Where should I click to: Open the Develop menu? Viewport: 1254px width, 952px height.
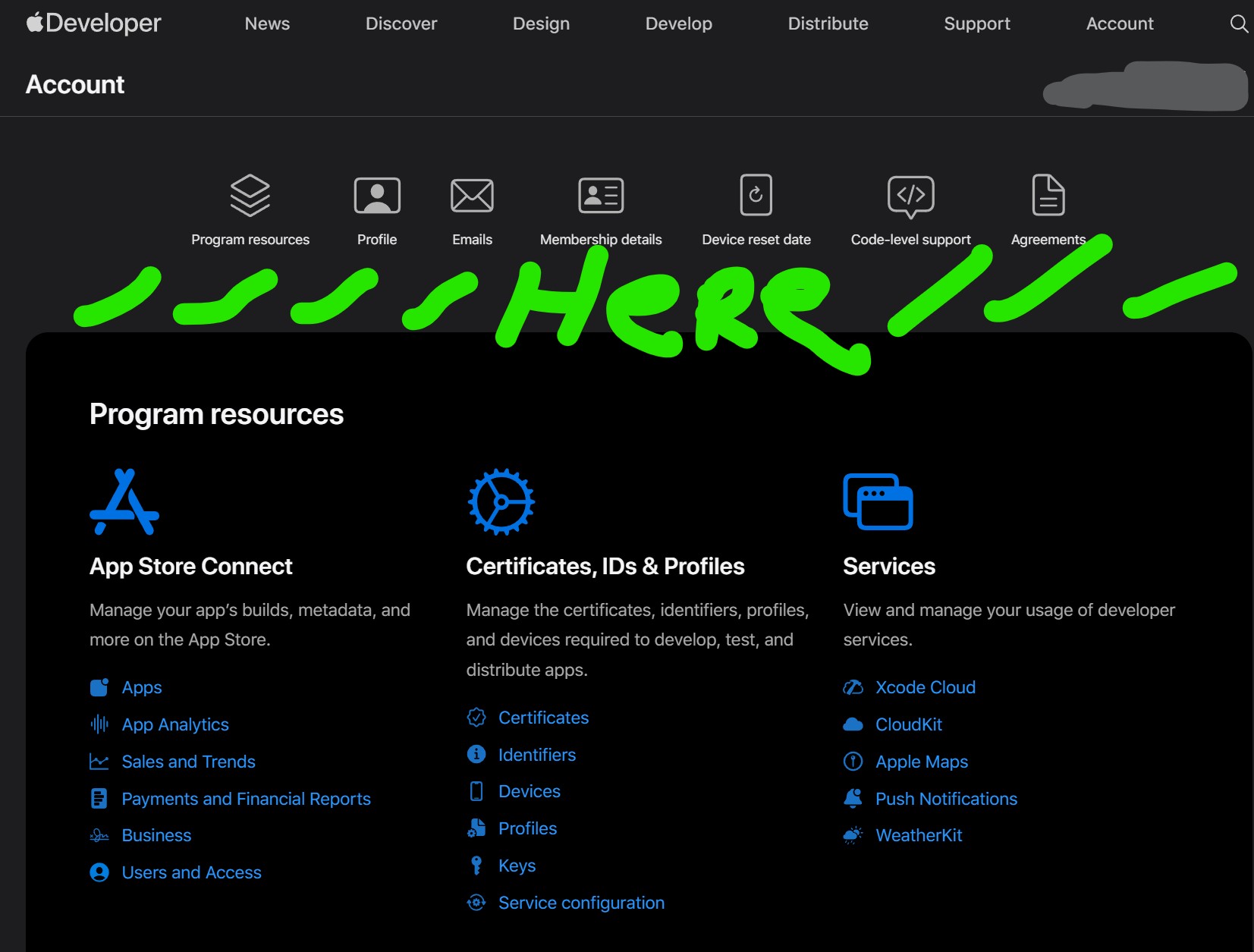(678, 24)
